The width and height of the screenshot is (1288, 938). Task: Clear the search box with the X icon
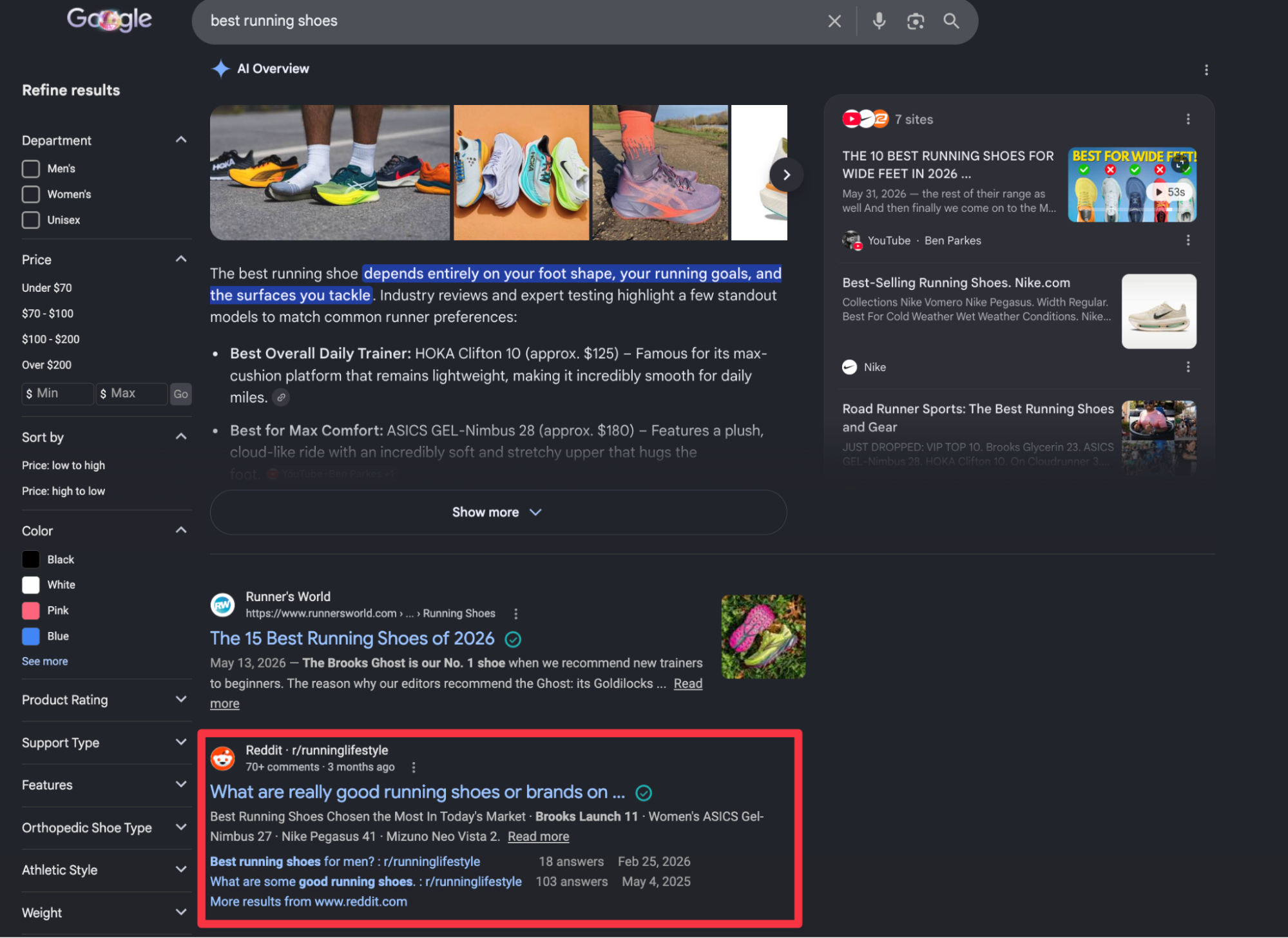(834, 21)
